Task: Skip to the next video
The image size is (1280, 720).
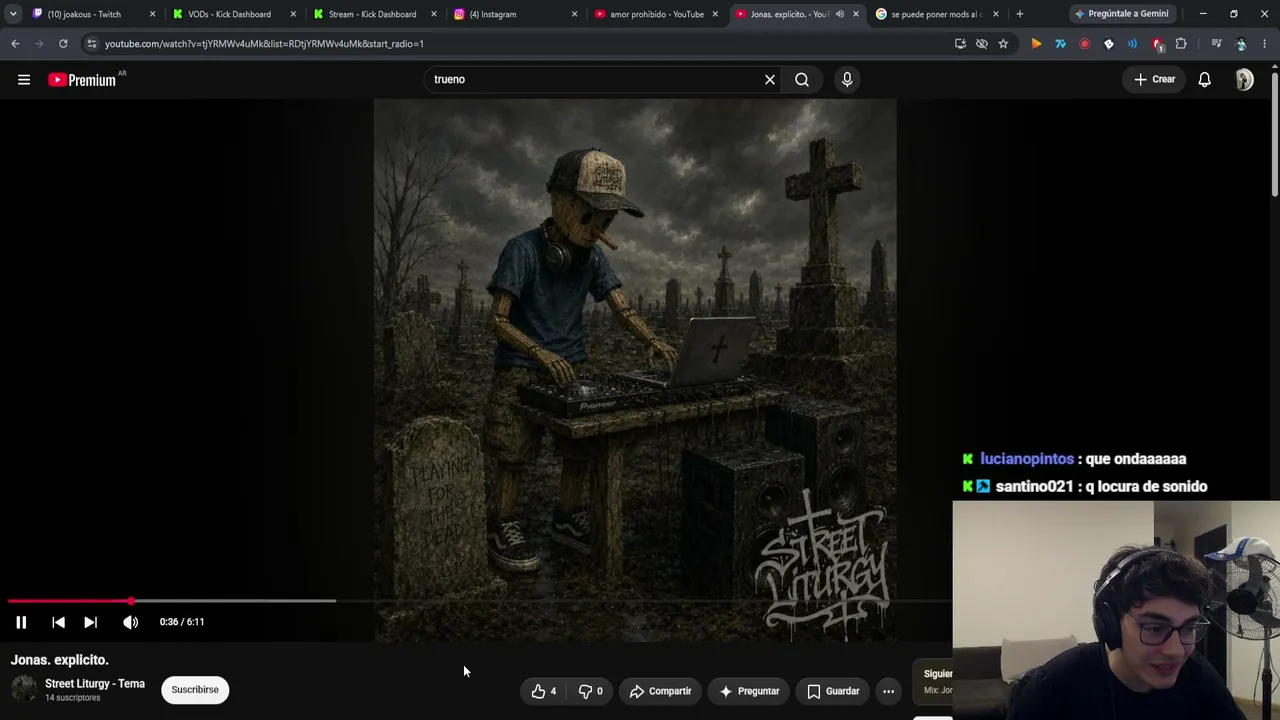Action: click(90, 622)
